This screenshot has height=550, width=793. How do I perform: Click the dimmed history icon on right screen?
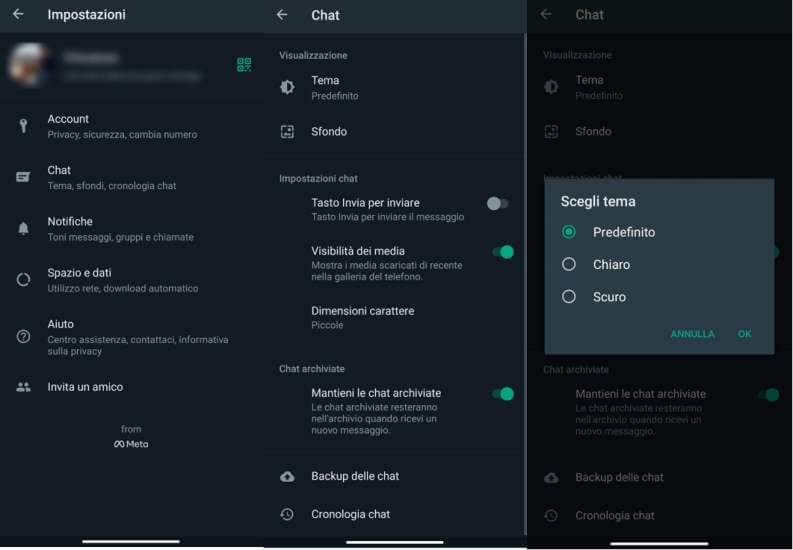click(x=551, y=516)
